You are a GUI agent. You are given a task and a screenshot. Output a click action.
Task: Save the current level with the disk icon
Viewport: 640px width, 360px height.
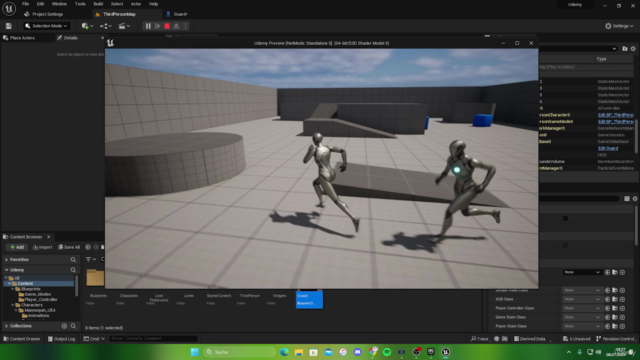point(9,26)
